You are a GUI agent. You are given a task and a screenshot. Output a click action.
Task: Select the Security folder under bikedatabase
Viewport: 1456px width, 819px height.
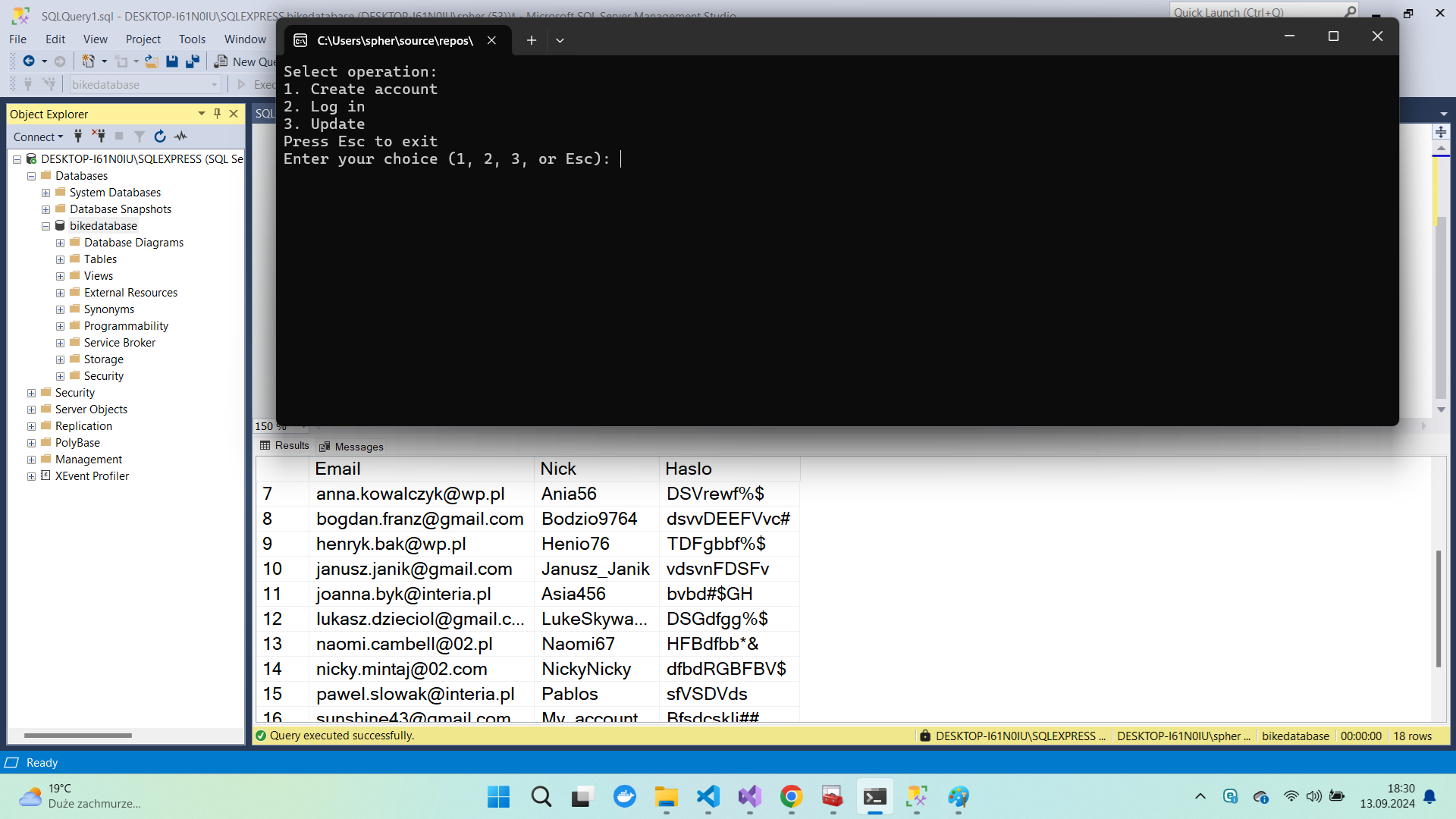pos(104,376)
